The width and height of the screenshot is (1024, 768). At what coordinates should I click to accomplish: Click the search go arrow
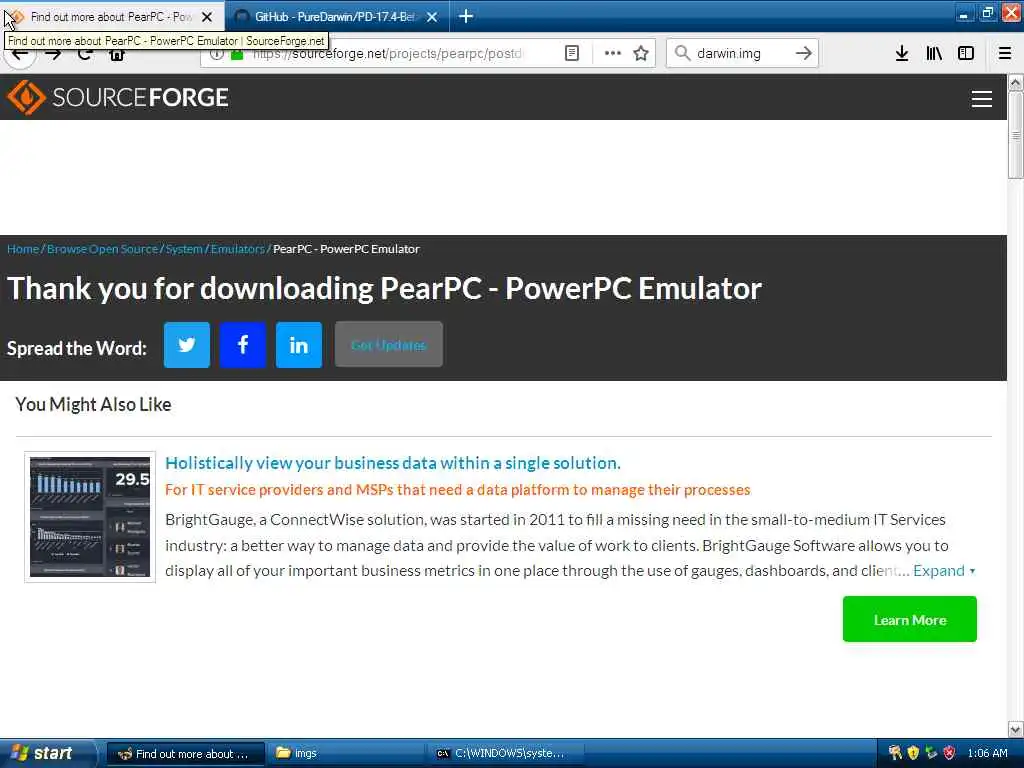click(804, 54)
